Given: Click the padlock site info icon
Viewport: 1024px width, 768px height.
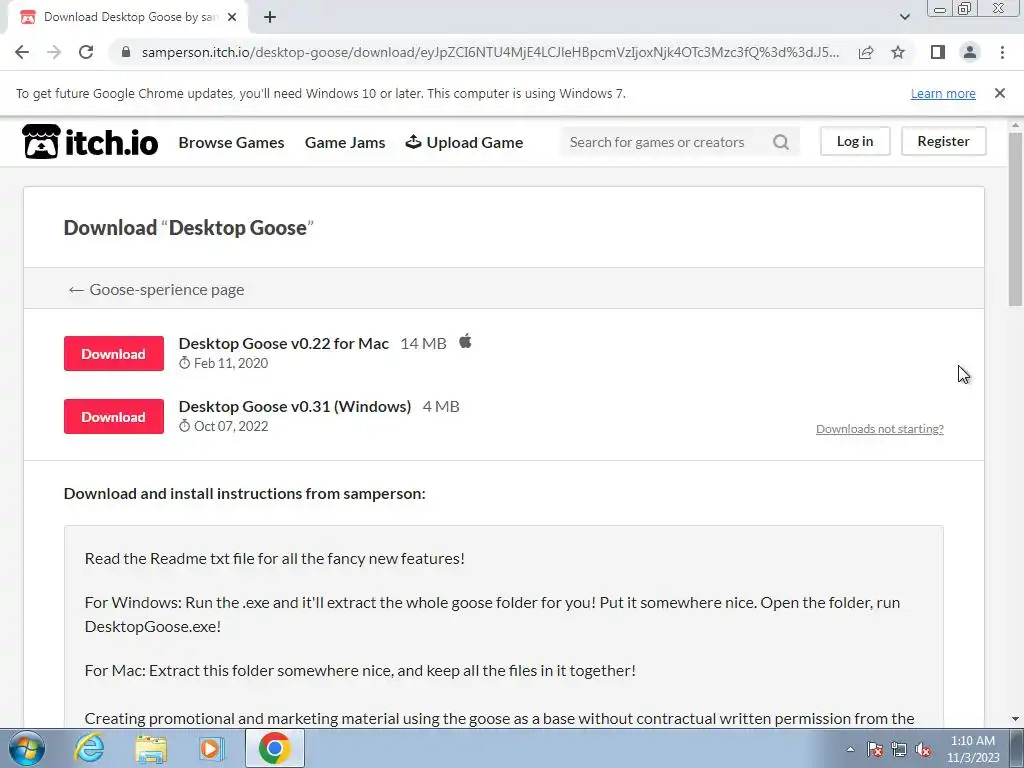Looking at the screenshot, I should click(126, 52).
